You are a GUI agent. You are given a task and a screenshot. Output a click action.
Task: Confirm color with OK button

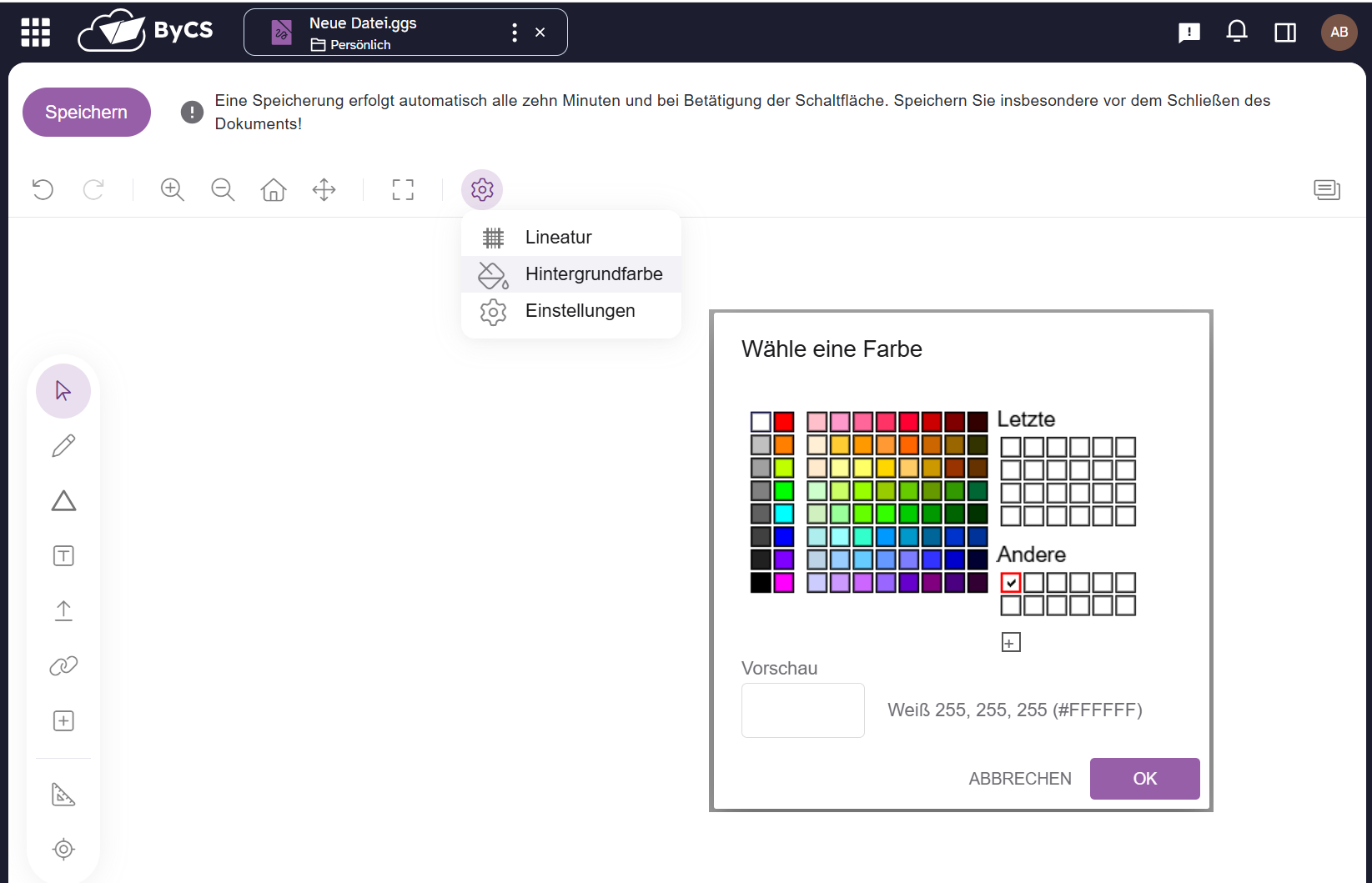coord(1144,779)
